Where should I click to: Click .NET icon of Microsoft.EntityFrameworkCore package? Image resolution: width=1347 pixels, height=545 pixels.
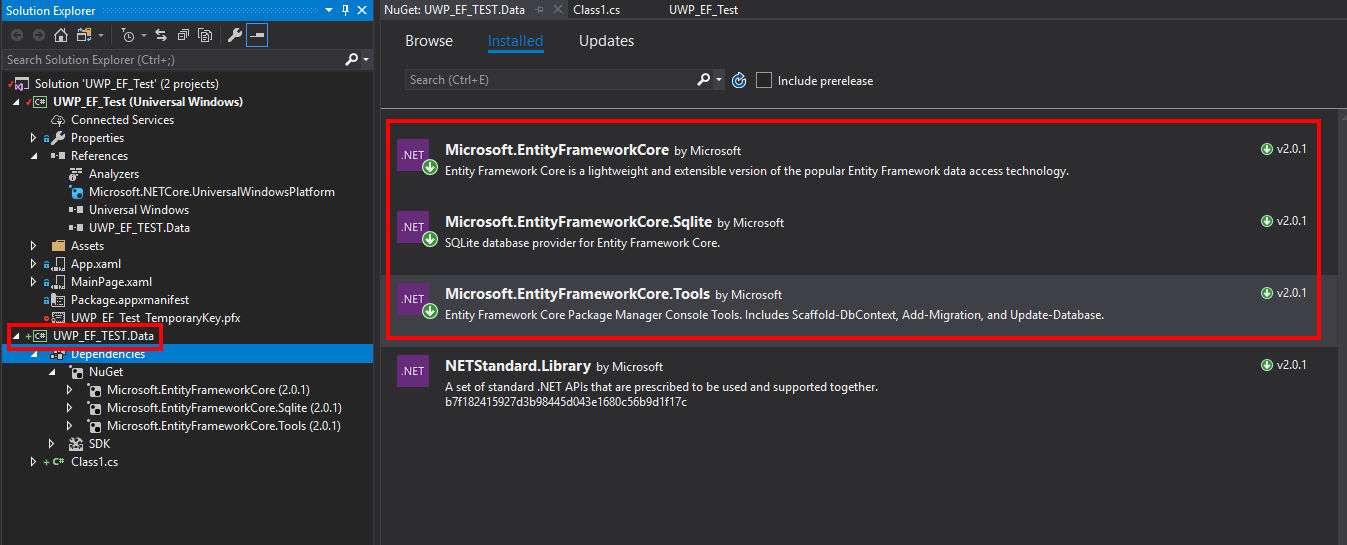[413, 156]
